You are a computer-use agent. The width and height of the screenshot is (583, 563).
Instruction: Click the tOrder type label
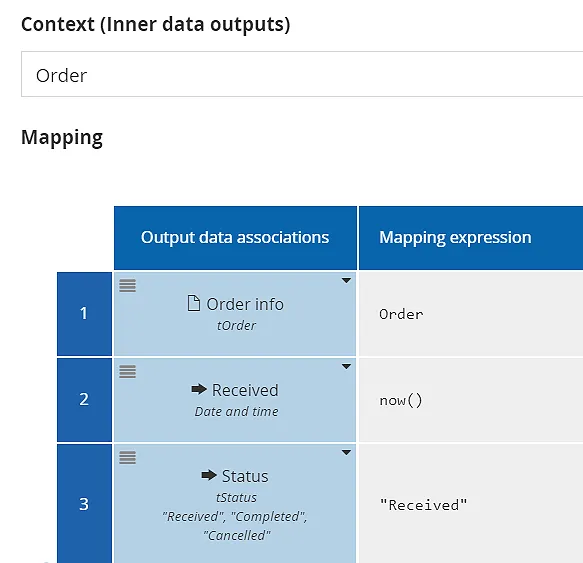click(x=236, y=326)
